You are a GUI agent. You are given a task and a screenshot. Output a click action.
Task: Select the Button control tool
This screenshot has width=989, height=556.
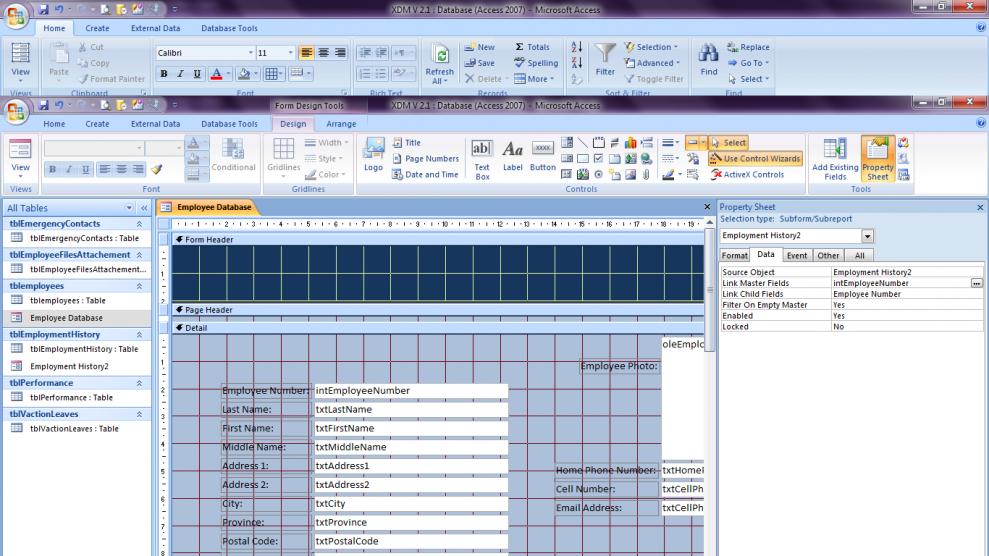click(542, 156)
